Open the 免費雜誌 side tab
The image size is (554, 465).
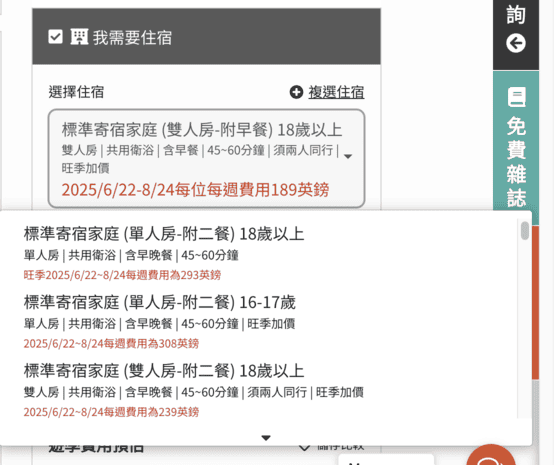pos(516,147)
